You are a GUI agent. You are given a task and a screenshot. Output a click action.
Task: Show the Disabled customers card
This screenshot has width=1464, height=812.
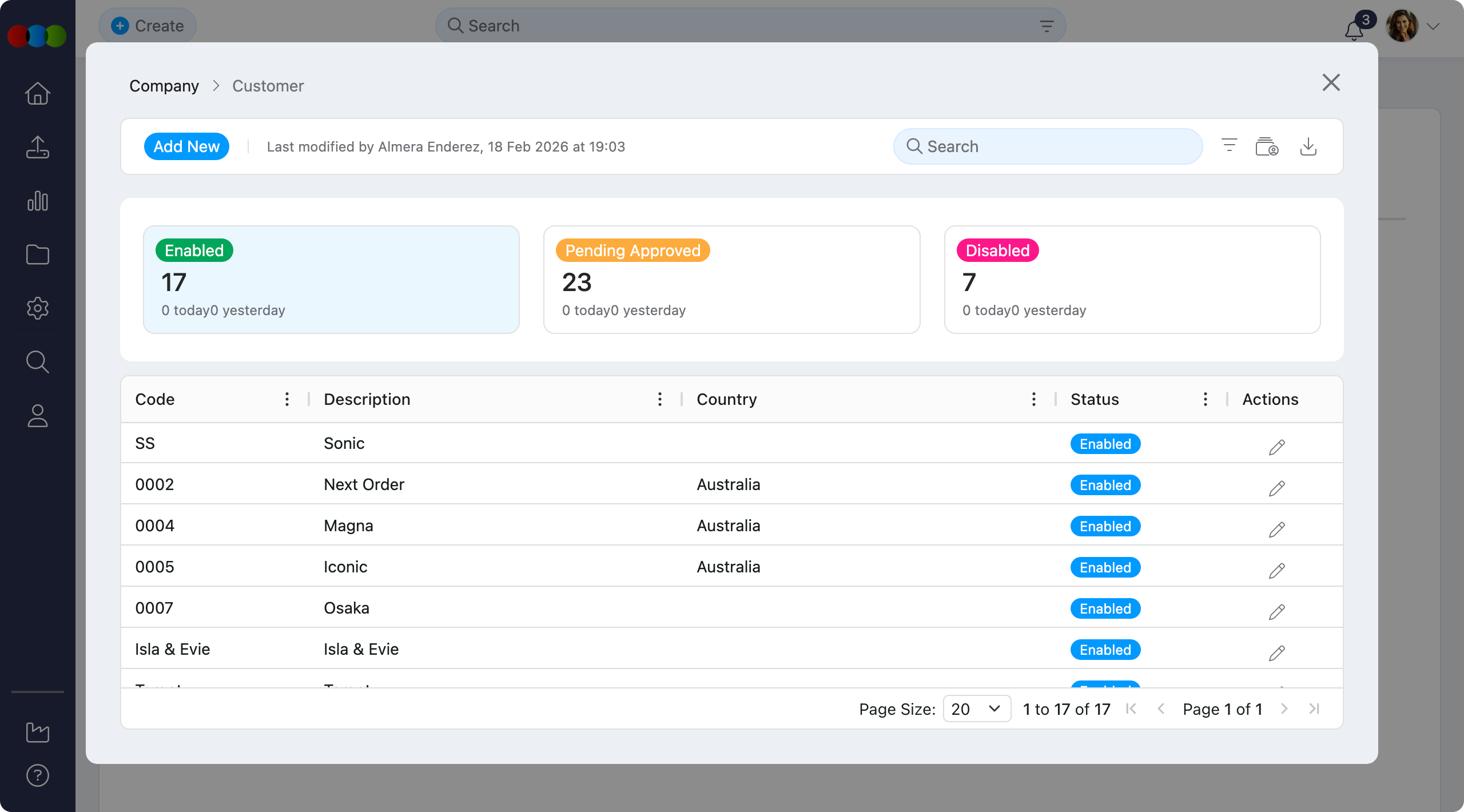[1132, 280]
